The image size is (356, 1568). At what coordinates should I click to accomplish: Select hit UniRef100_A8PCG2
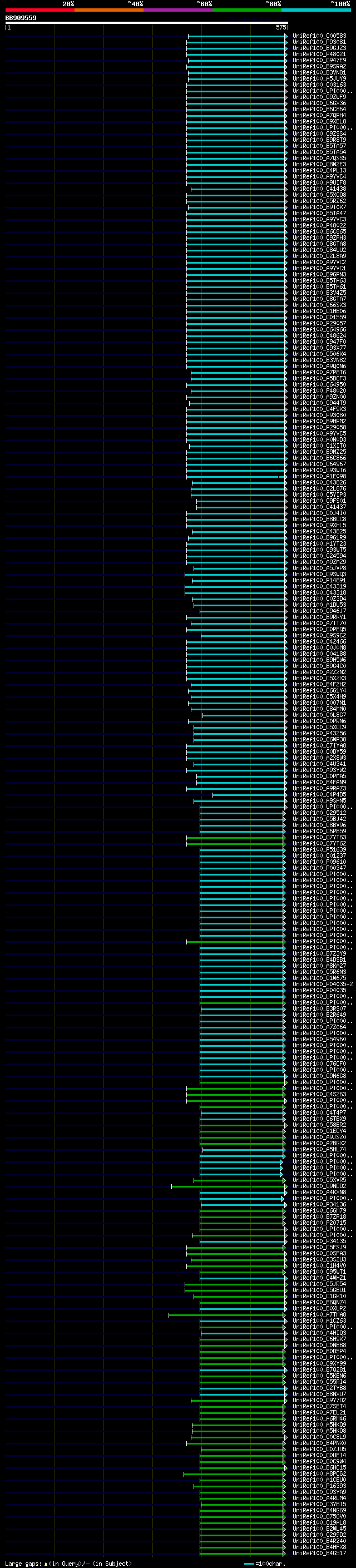coord(319,1474)
